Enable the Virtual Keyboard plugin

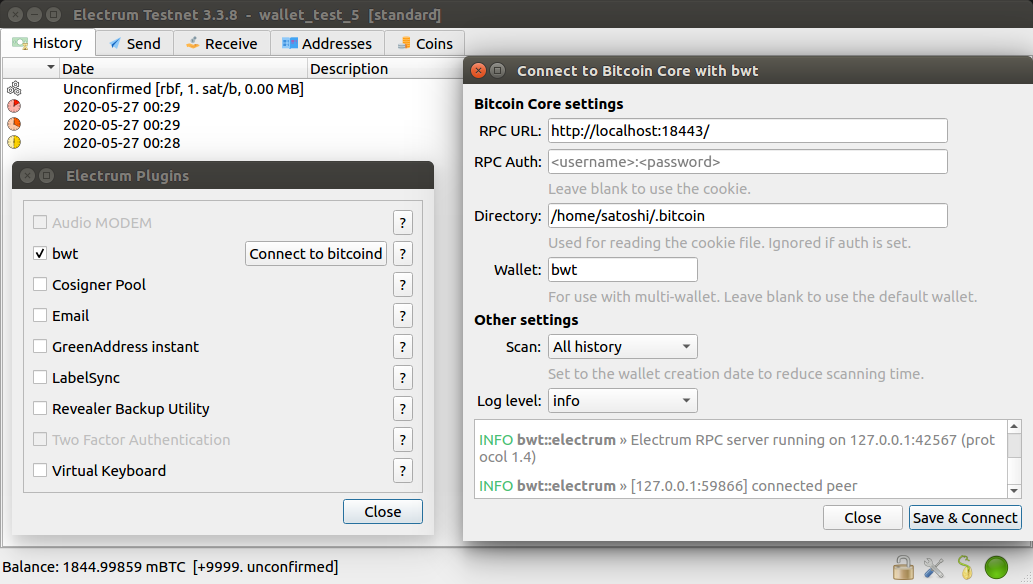40,470
